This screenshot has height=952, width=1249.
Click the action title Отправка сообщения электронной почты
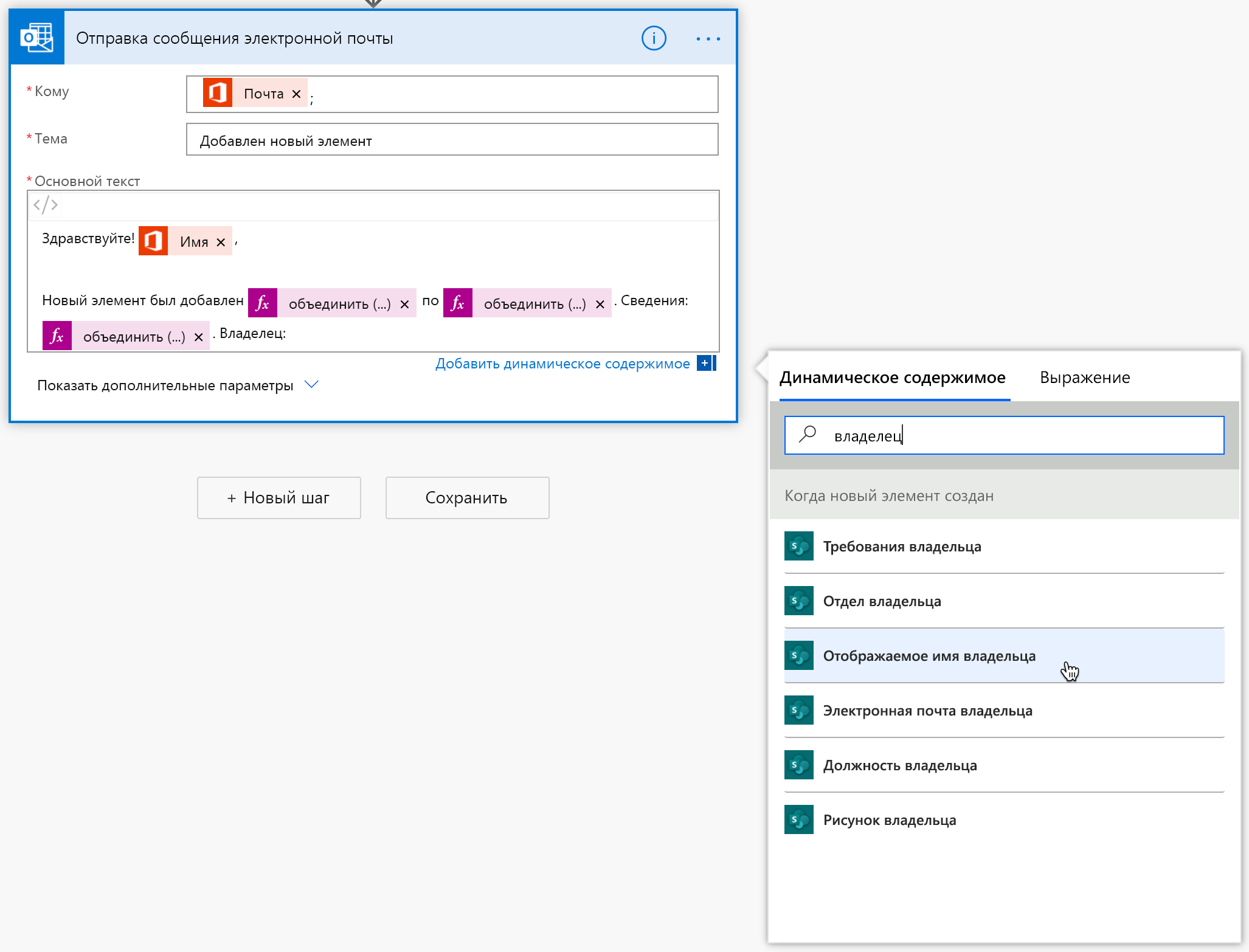pos(235,38)
